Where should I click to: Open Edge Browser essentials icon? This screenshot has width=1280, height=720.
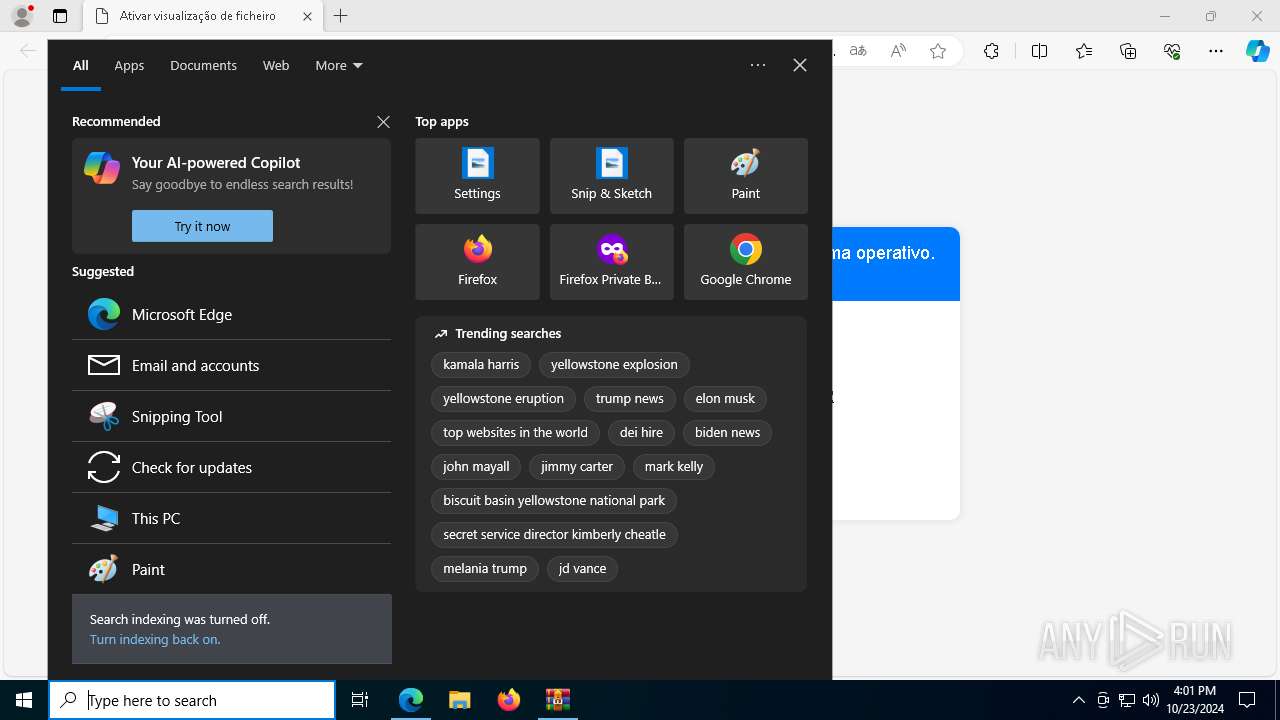(1172, 51)
